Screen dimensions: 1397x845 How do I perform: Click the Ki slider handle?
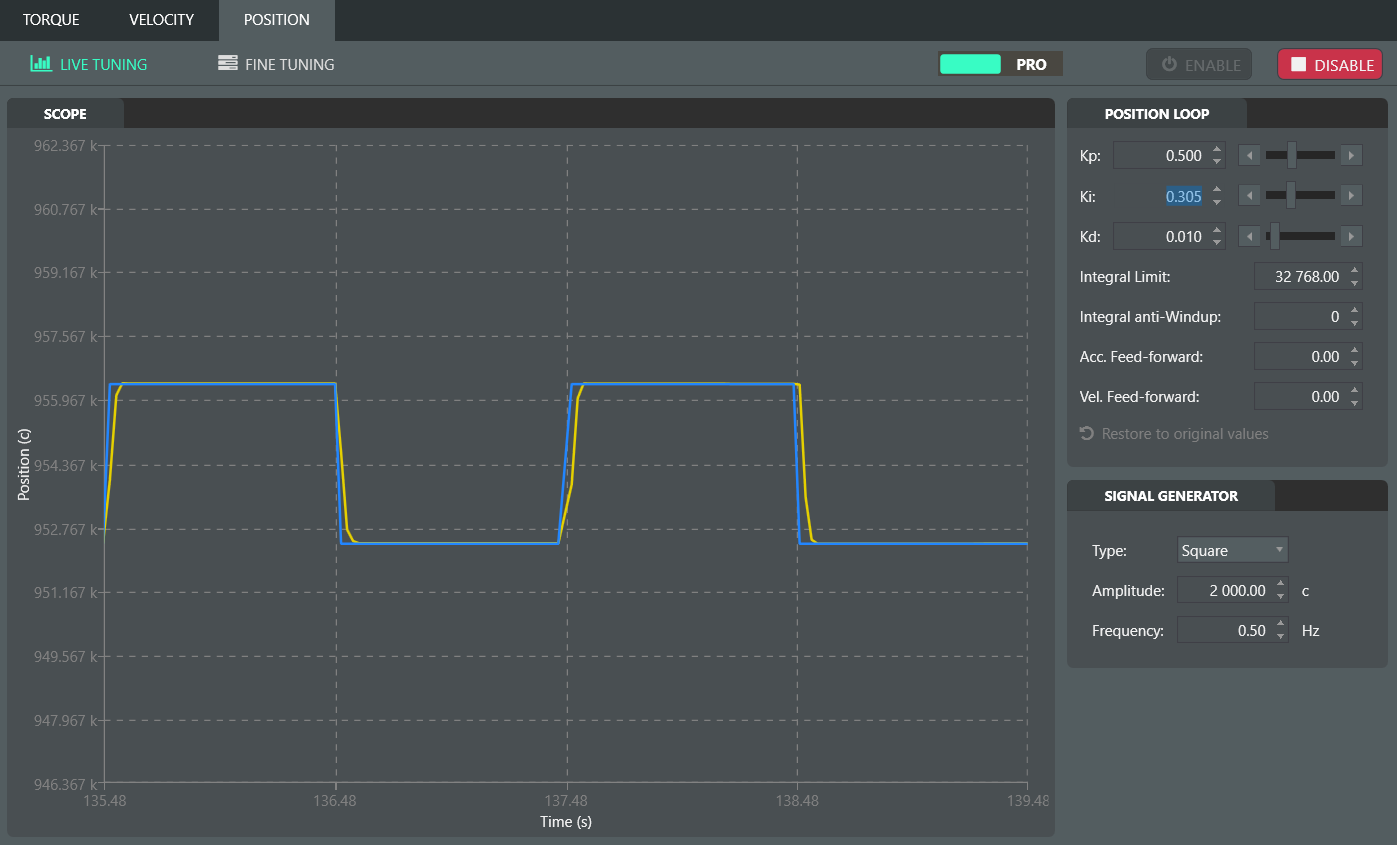[x=1291, y=195]
